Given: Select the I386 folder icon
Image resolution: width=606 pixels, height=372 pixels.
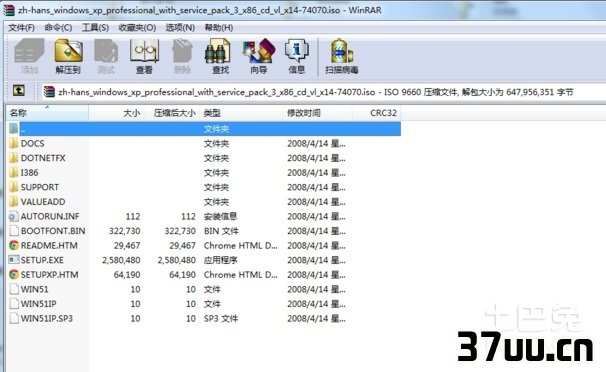Looking at the screenshot, I should tap(14, 172).
